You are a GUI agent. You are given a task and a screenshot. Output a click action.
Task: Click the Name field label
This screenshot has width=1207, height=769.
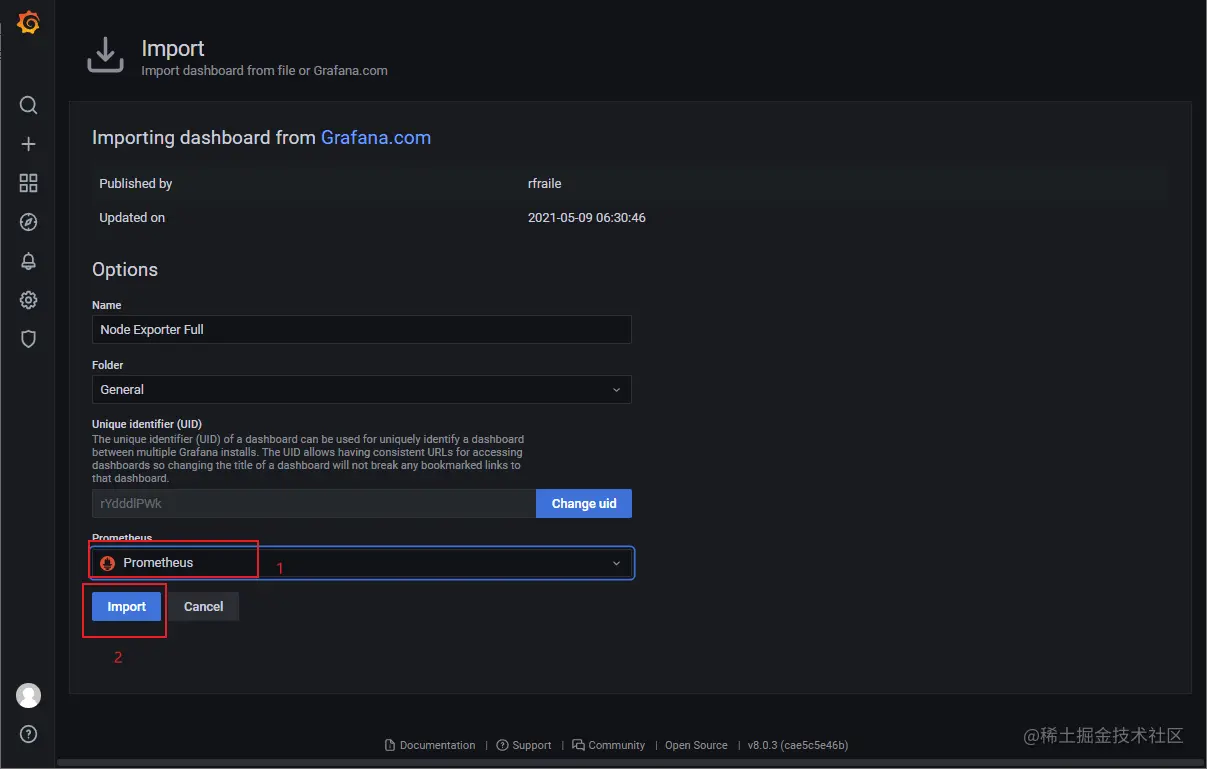pos(107,305)
